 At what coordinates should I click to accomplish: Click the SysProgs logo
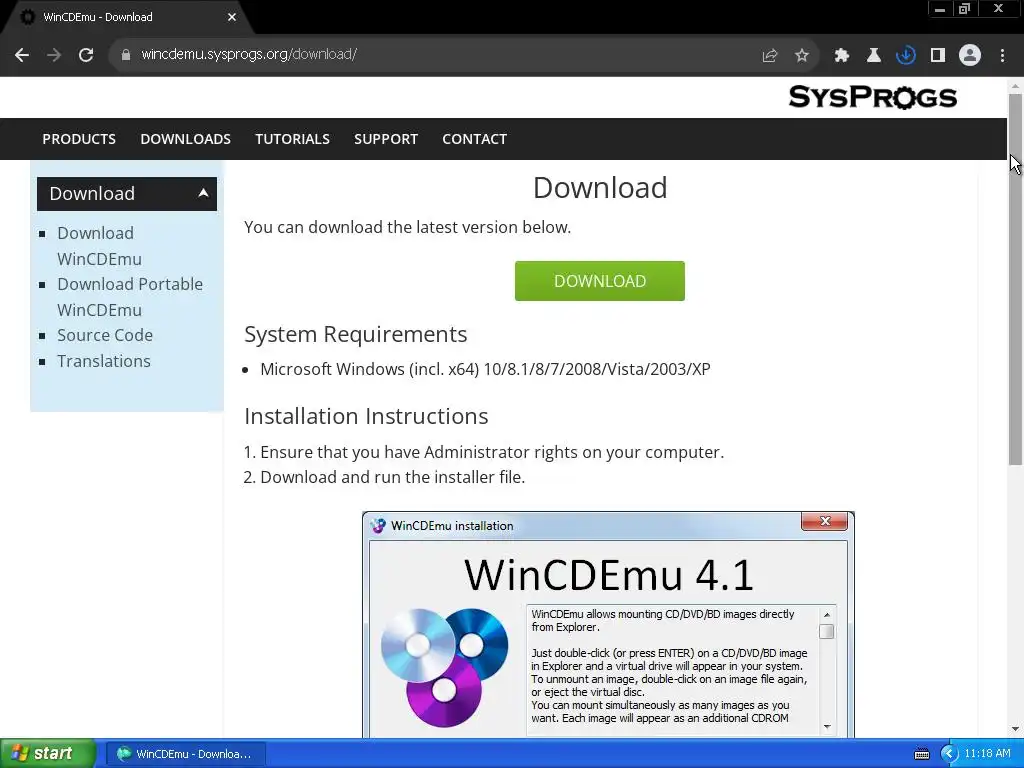pos(872,97)
